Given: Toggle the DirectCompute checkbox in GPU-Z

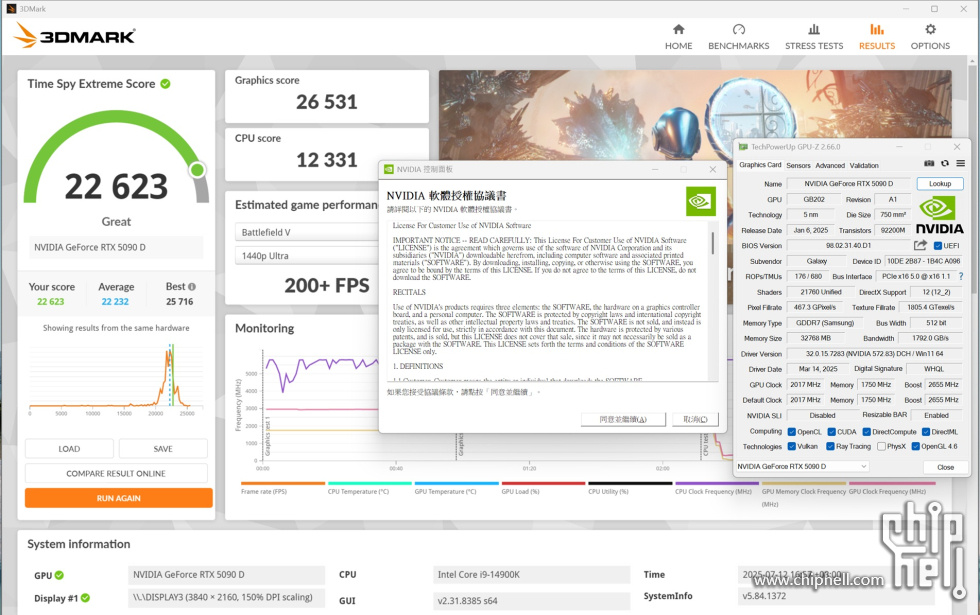Looking at the screenshot, I should (x=867, y=432).
